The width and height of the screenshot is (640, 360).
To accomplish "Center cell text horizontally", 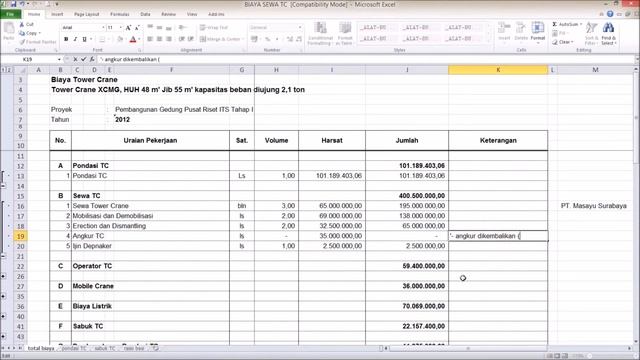I will tap(159, 39).
